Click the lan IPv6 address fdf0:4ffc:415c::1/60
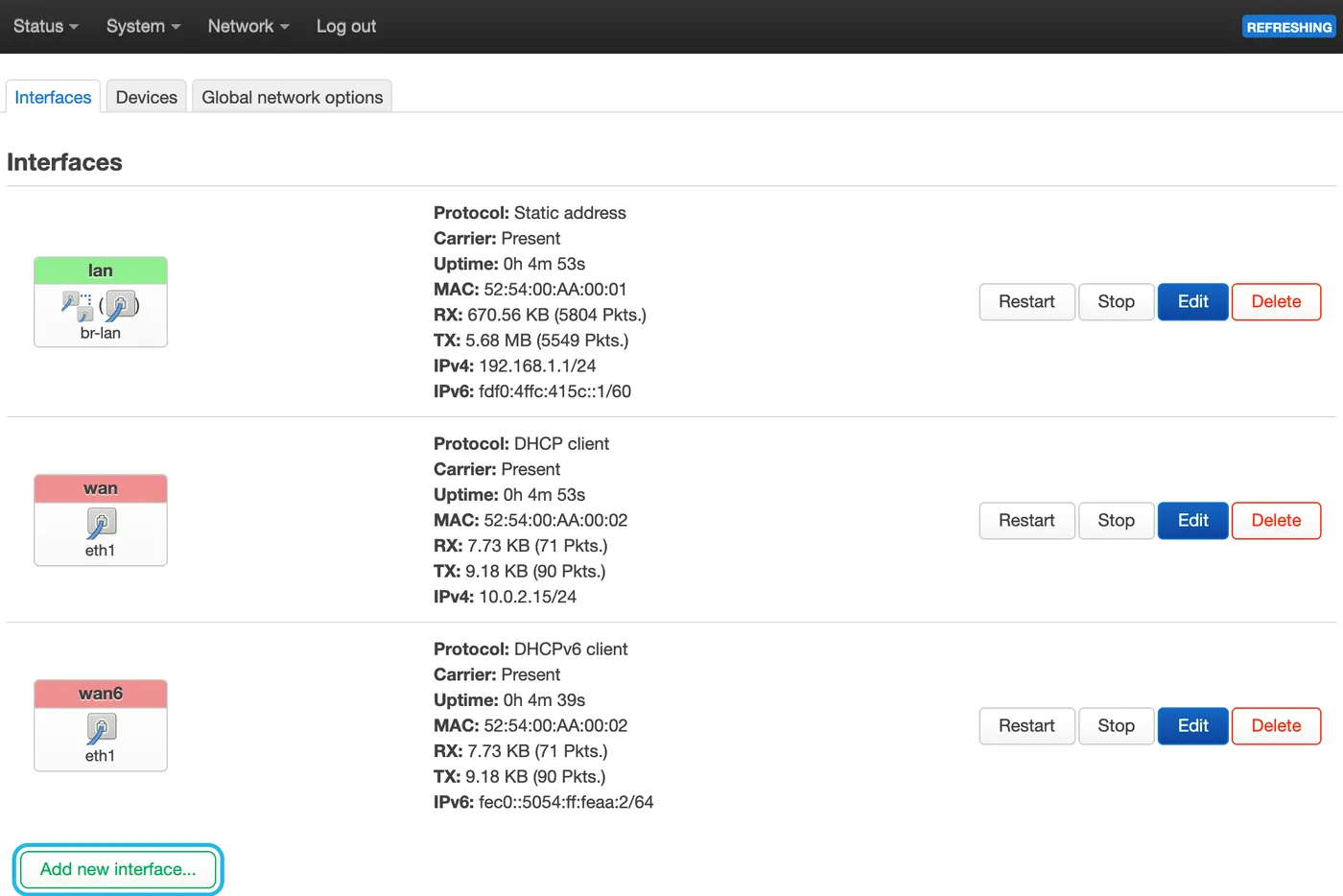This screenshot has height=896, width=1343. (x=554, y=391)
